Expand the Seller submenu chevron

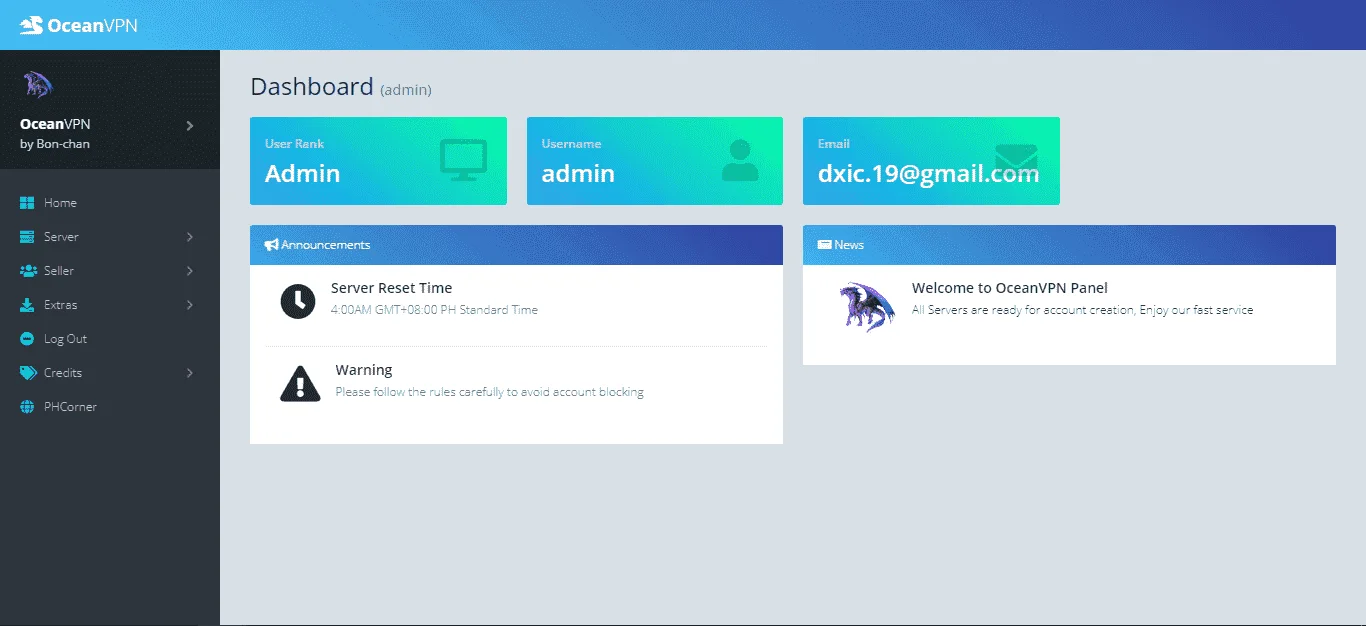(x=190, y=271)
